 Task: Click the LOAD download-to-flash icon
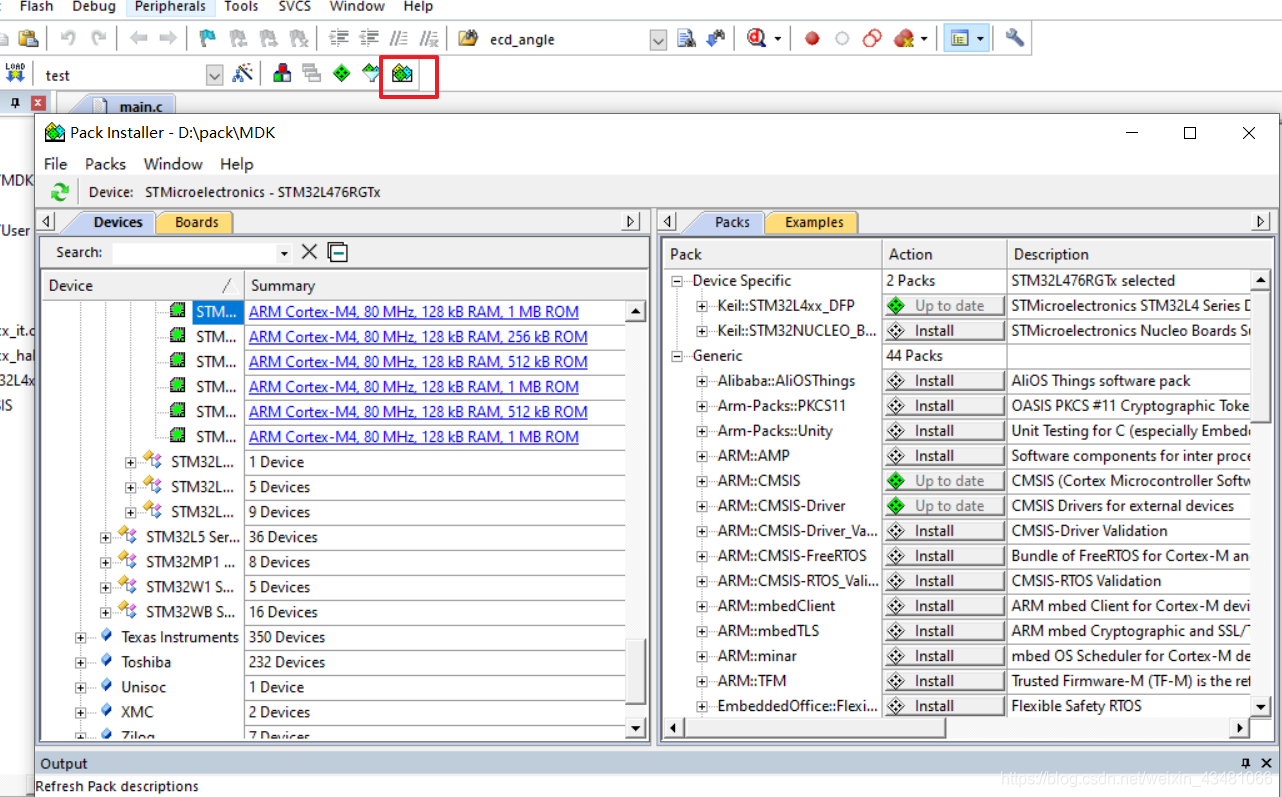click(15, 73)
